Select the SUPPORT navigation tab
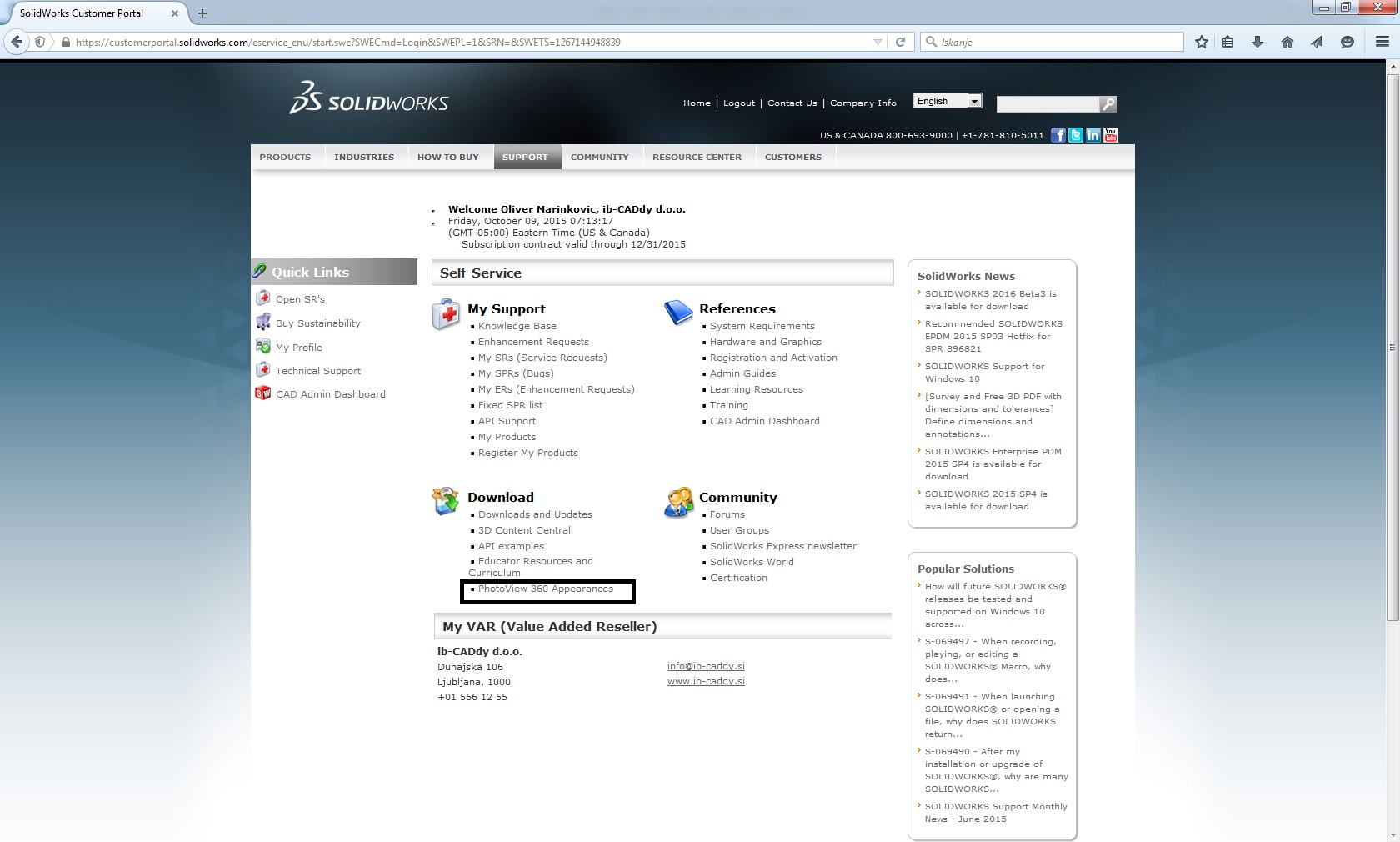 pyautogui.click(x=525, y=157)
